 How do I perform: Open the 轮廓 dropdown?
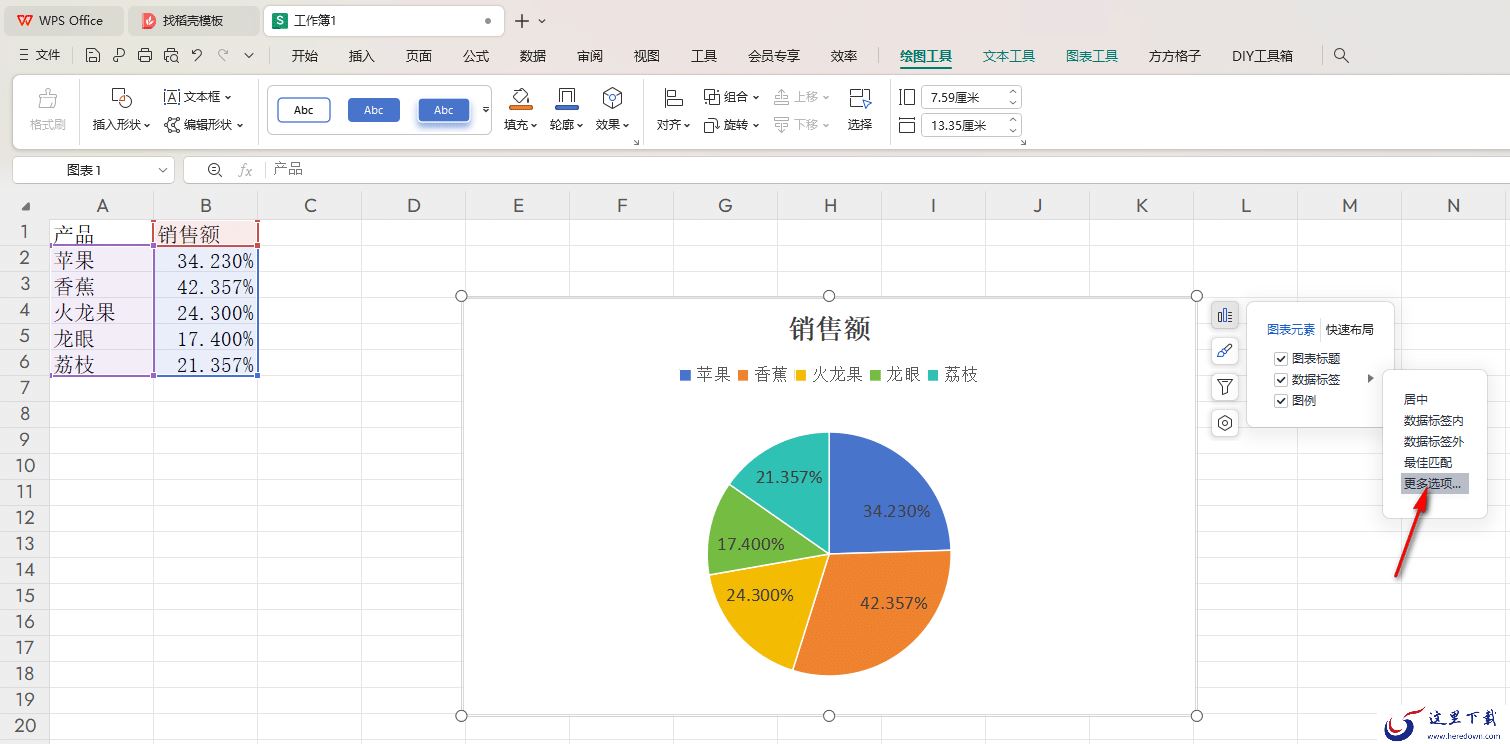pos(566,125)
